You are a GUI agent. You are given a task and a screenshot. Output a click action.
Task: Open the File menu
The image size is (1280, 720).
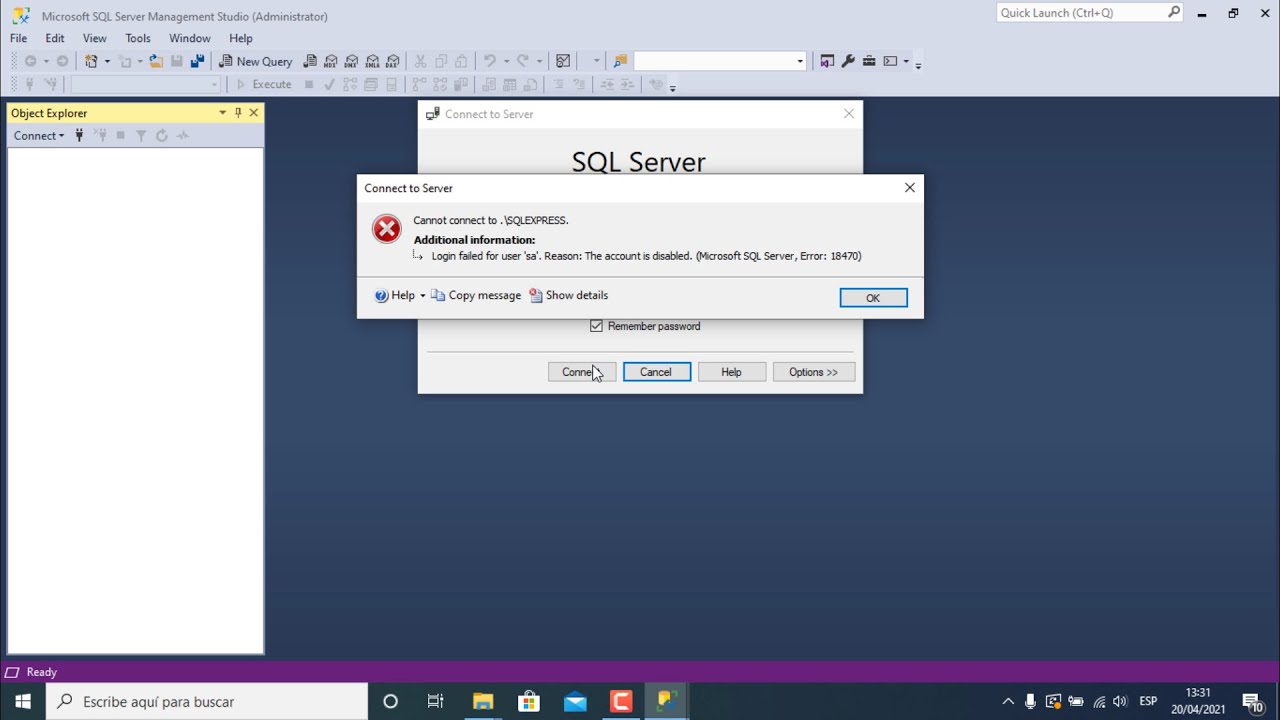[x=19, y=38]
